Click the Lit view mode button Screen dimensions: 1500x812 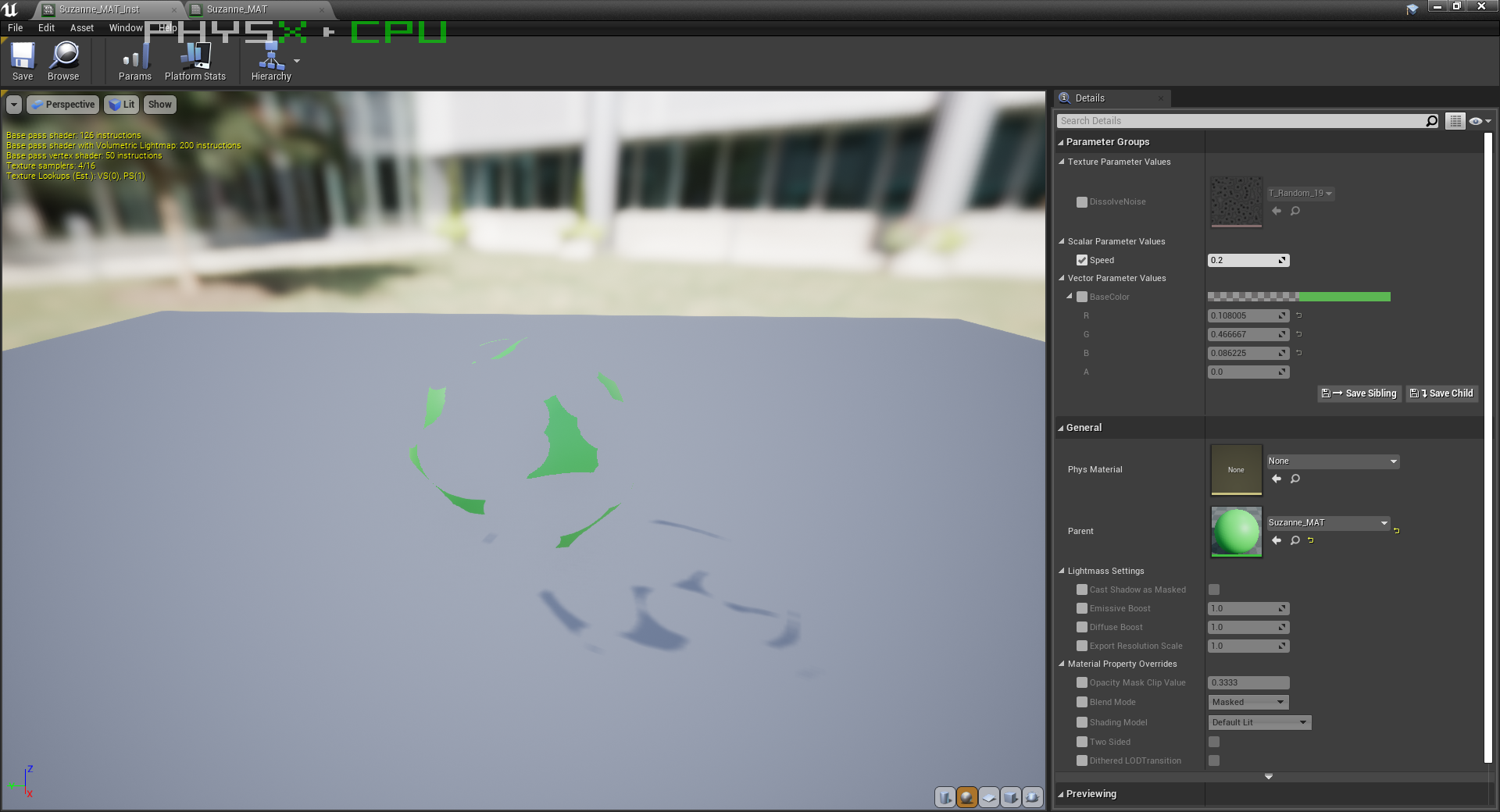(x=122, y=105)
